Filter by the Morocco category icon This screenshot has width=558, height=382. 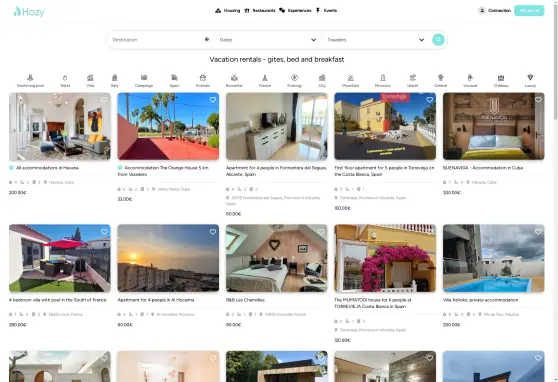tap(383, 78)
